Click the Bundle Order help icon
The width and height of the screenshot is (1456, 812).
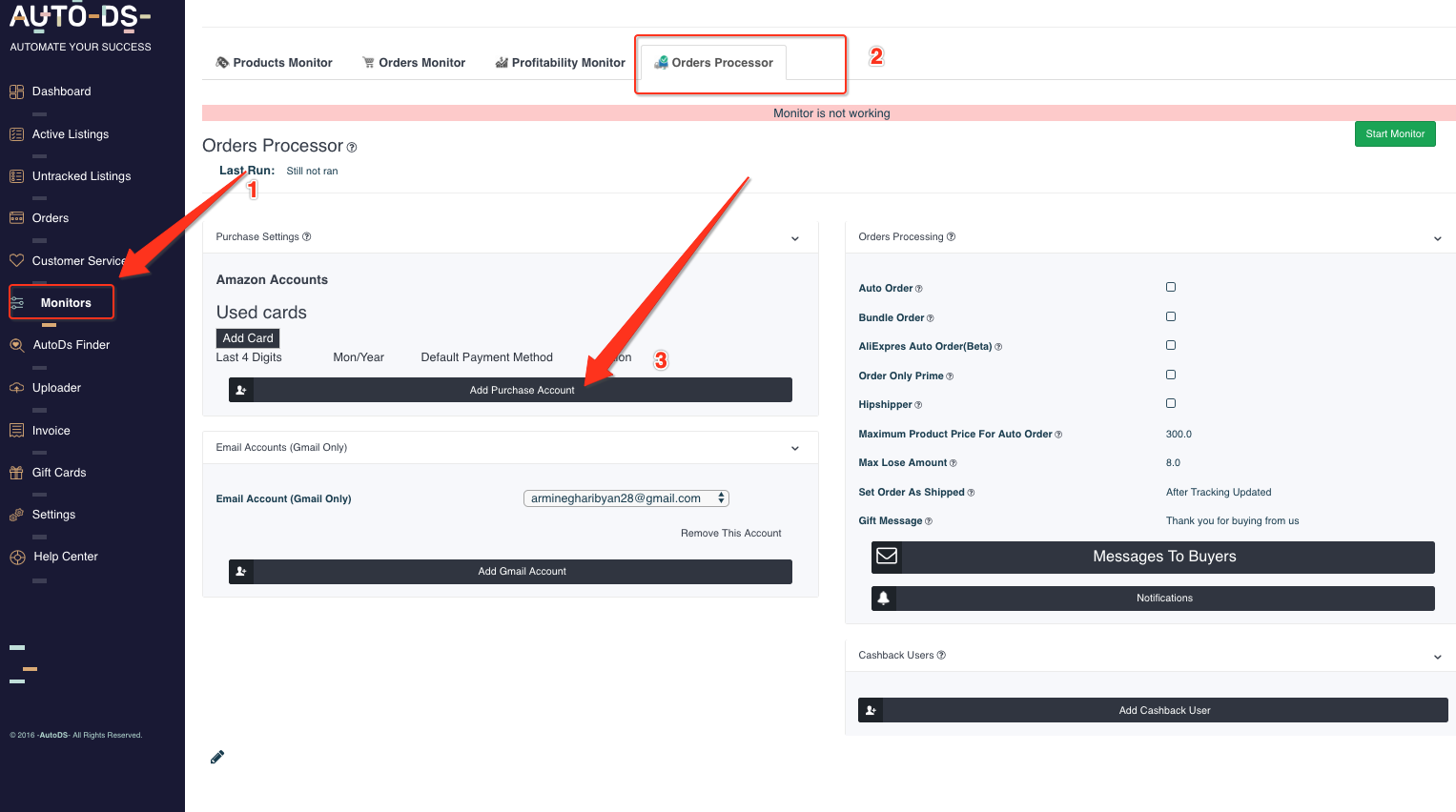pos(931,318)
